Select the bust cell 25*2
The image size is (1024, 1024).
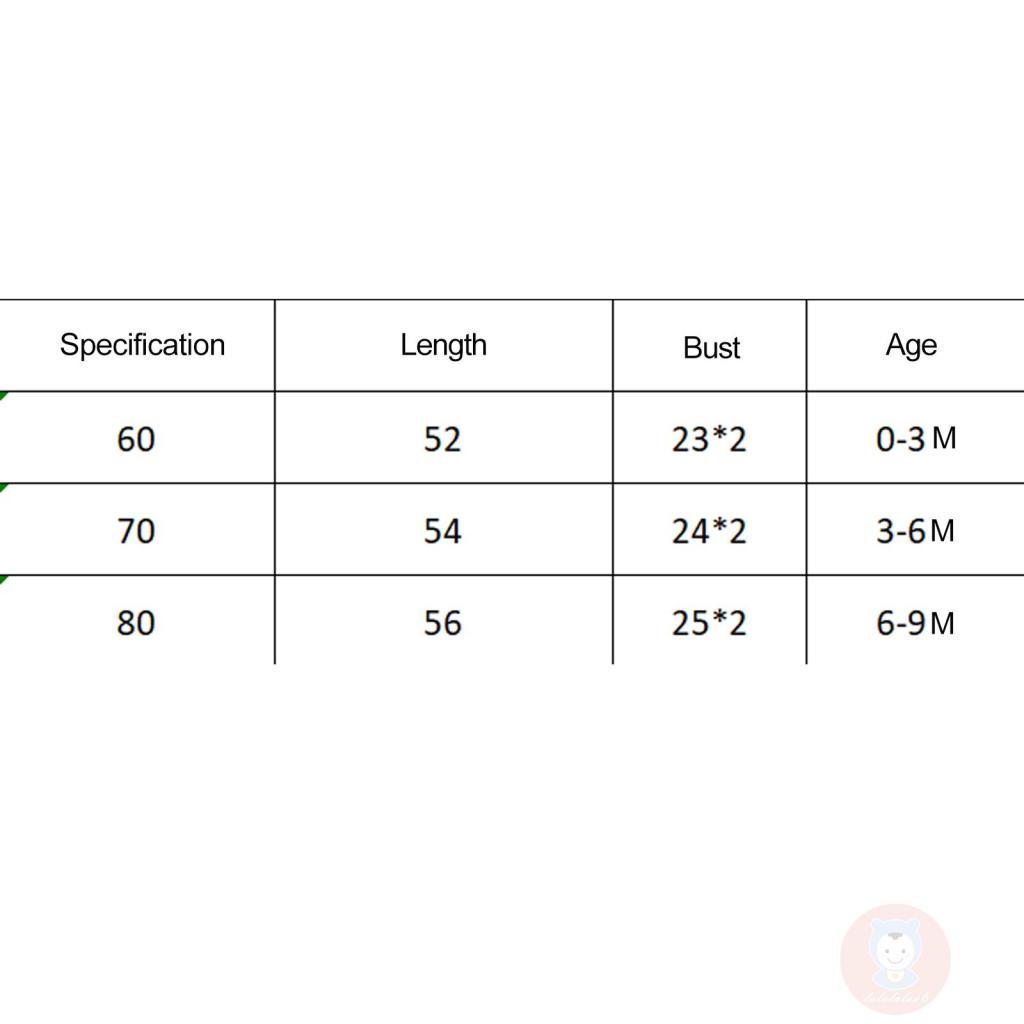(709, 622)
